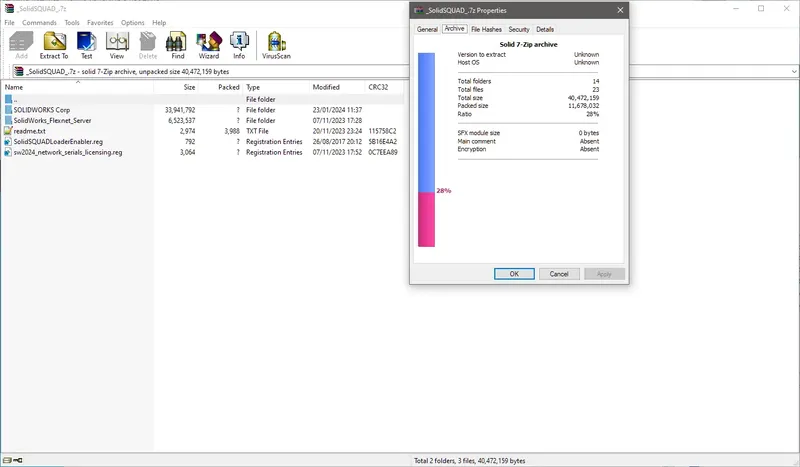
Task: Open the Tools menu
Action: point(72,22)
